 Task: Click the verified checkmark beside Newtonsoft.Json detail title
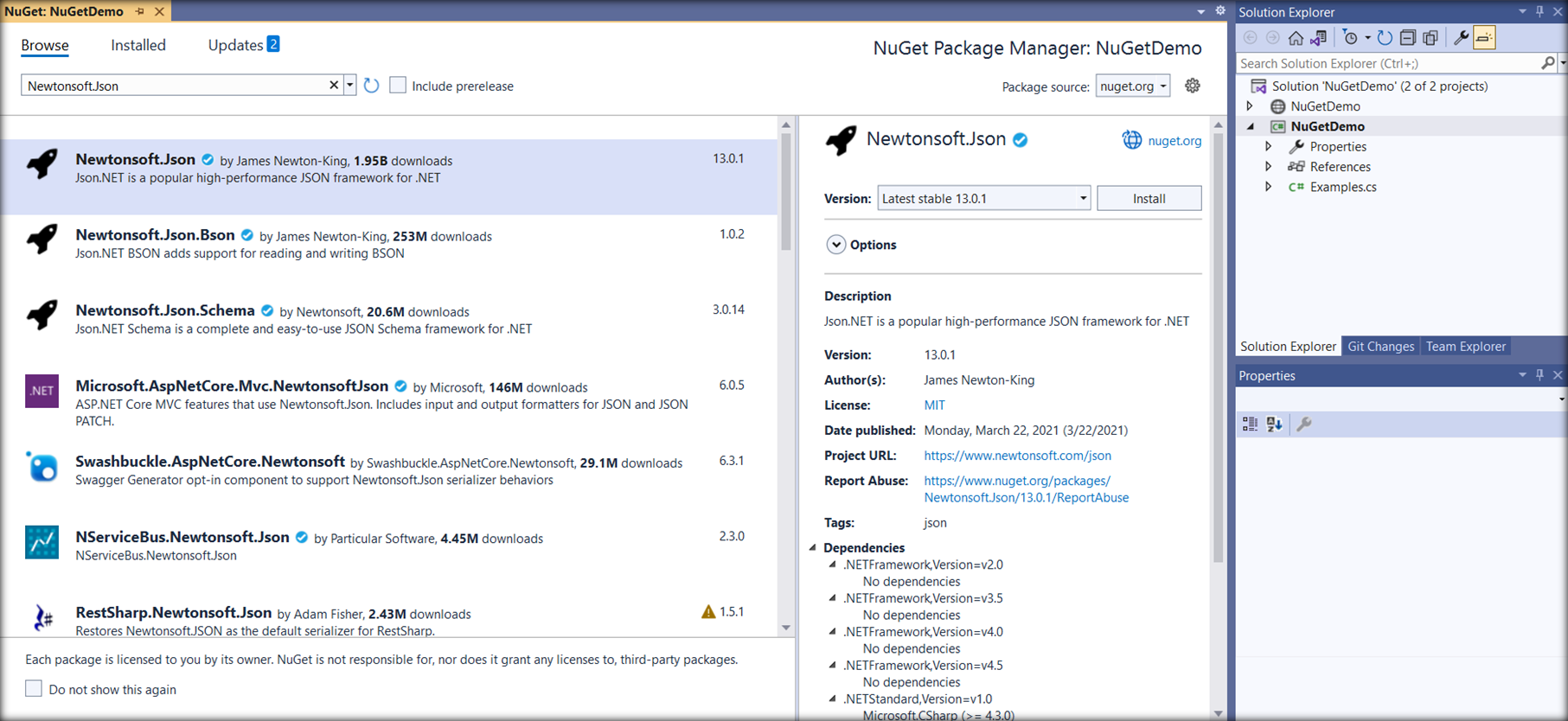click(x=1021, y=140)
